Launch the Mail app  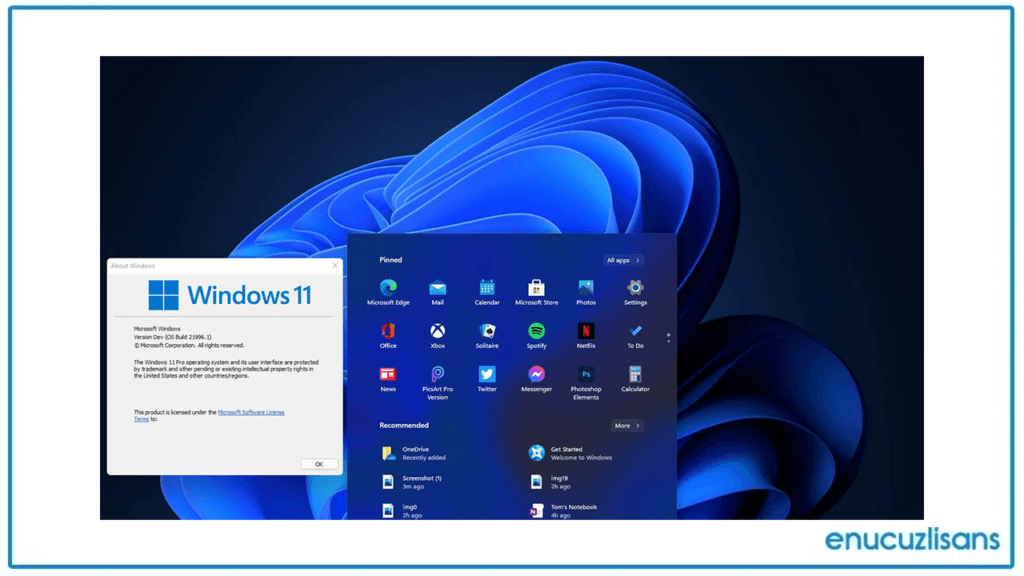click(x=437, y=285)
